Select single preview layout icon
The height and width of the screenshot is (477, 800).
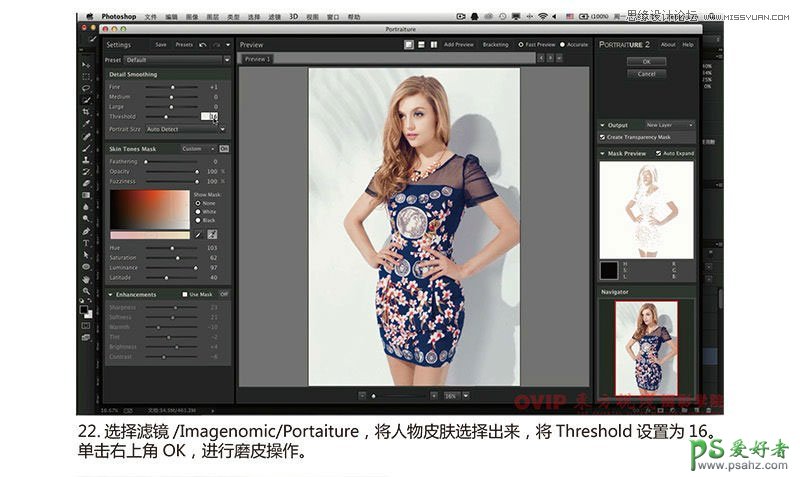coord(409,45)
